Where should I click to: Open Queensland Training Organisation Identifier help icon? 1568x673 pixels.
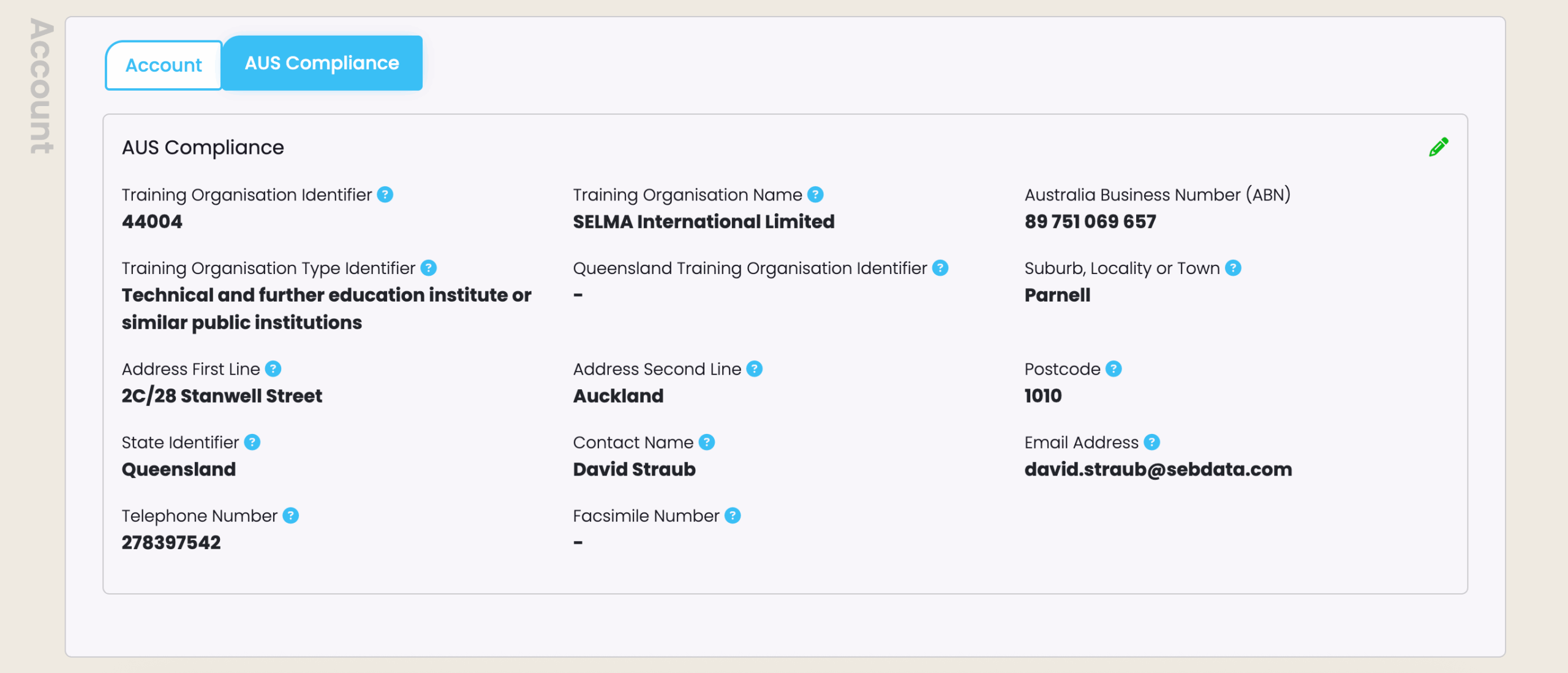click(940, 268)
